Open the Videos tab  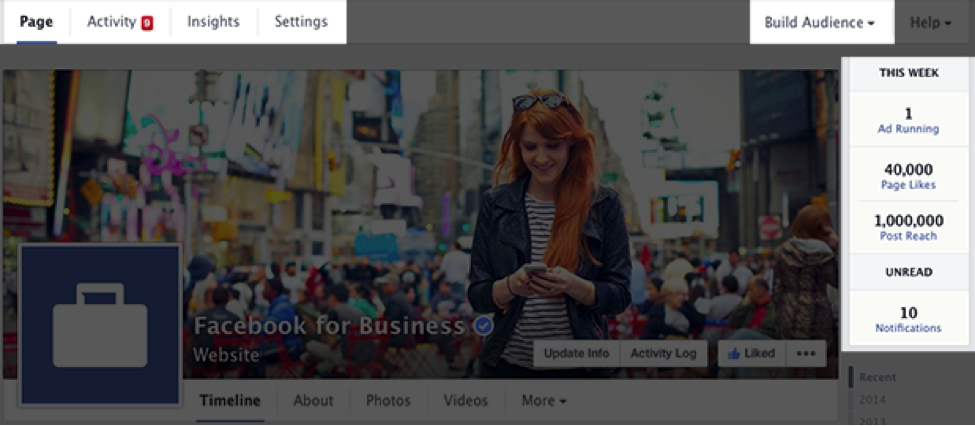466,401
